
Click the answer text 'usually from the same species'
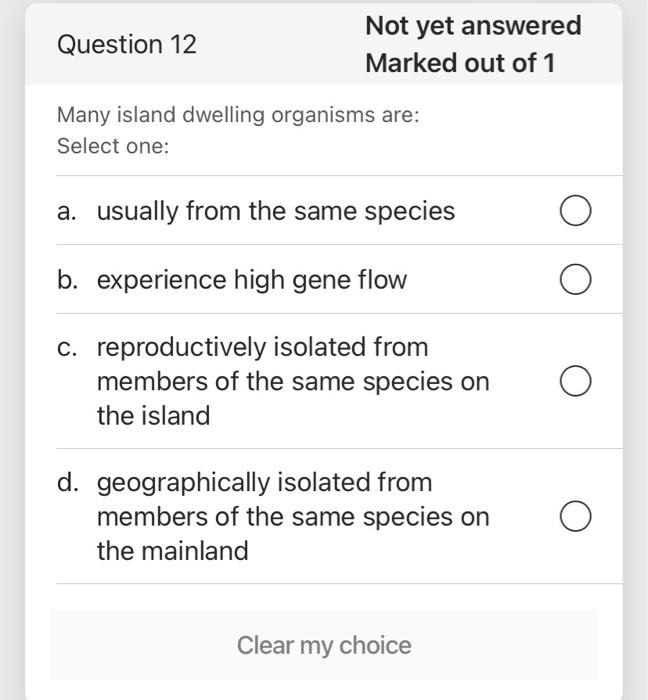point(275,212)
